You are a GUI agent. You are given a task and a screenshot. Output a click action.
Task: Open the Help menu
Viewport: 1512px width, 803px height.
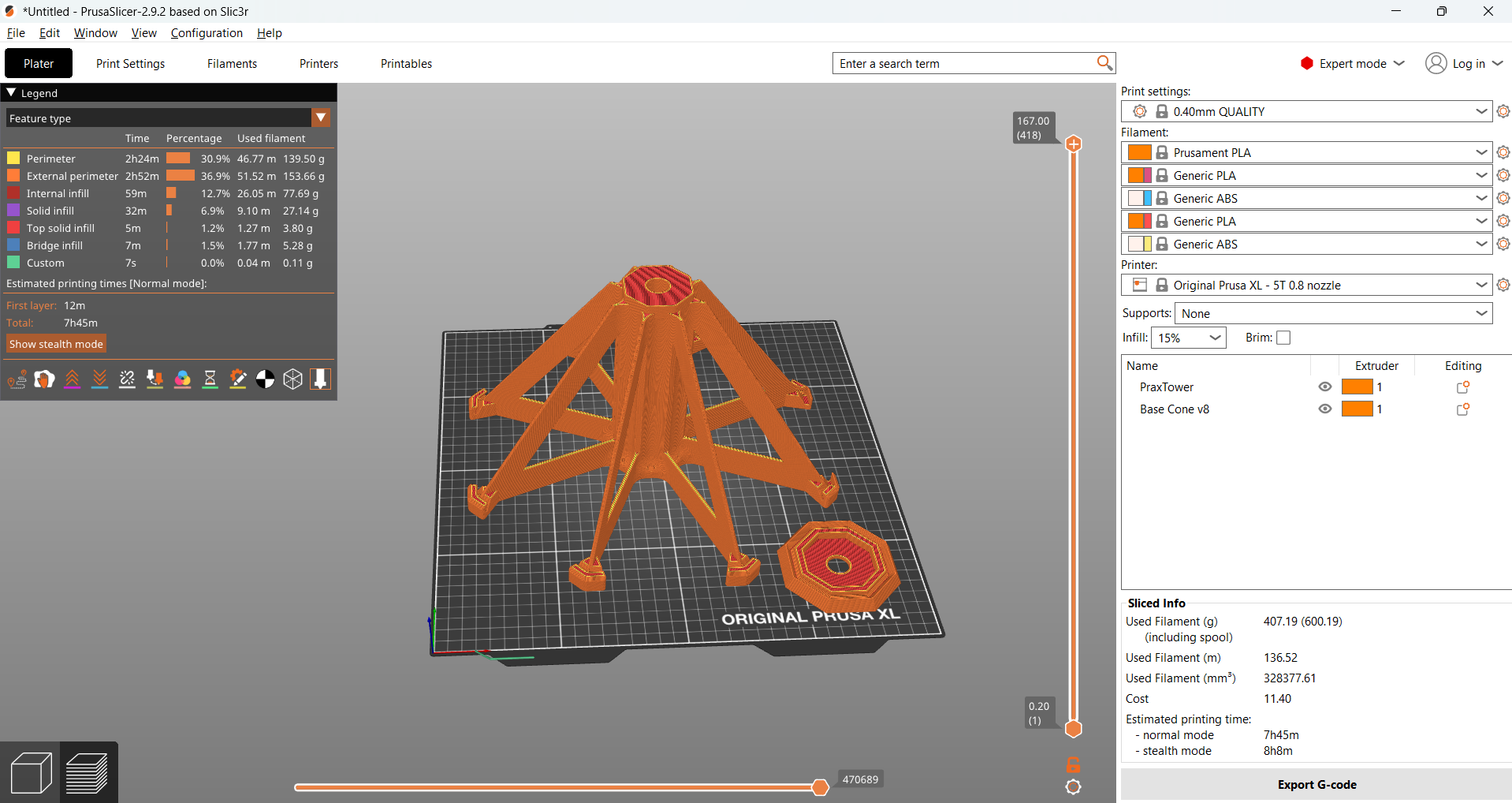point(269,33)
